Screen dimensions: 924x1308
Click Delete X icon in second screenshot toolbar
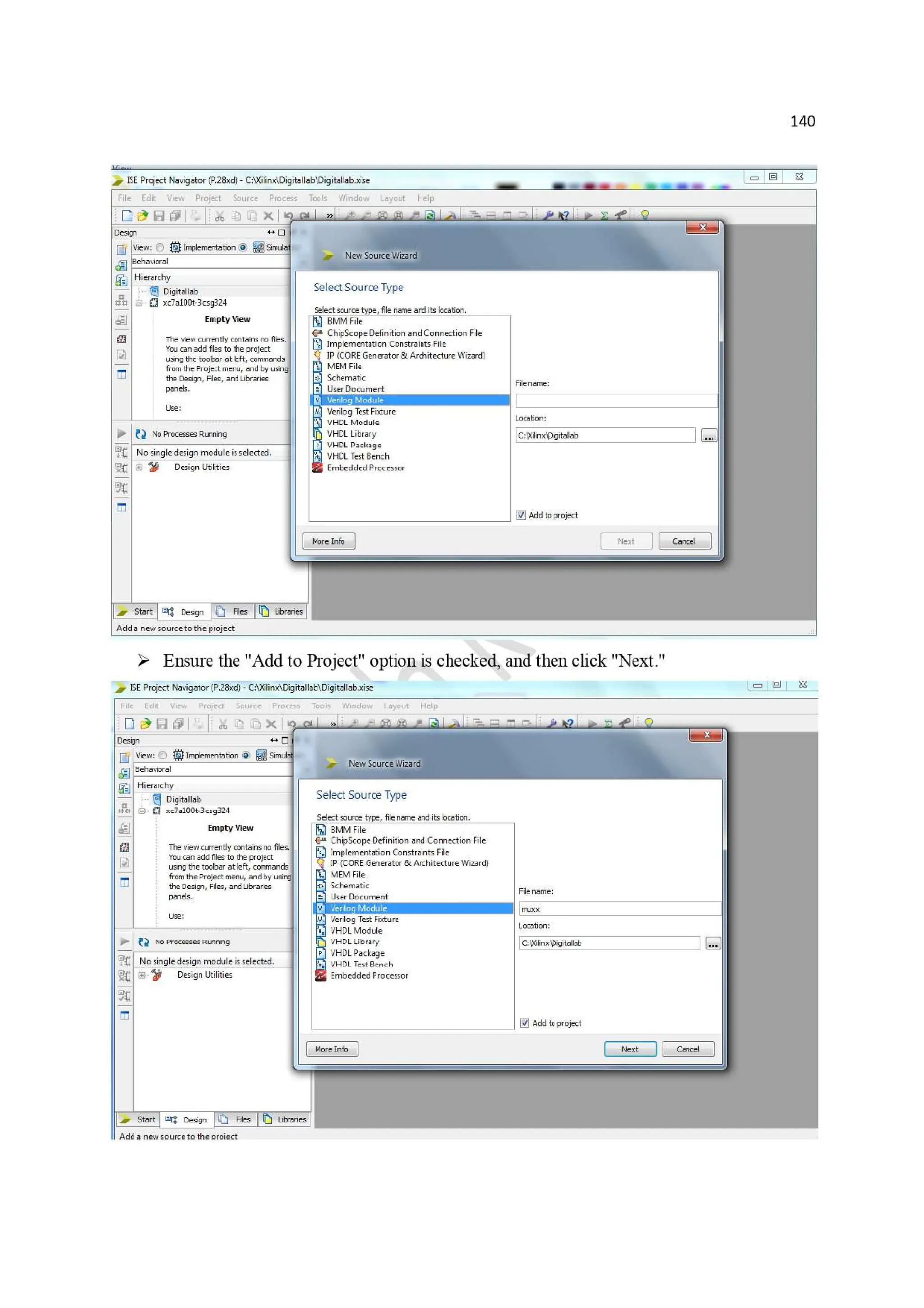pyautogui.click(x=272, y=724)
